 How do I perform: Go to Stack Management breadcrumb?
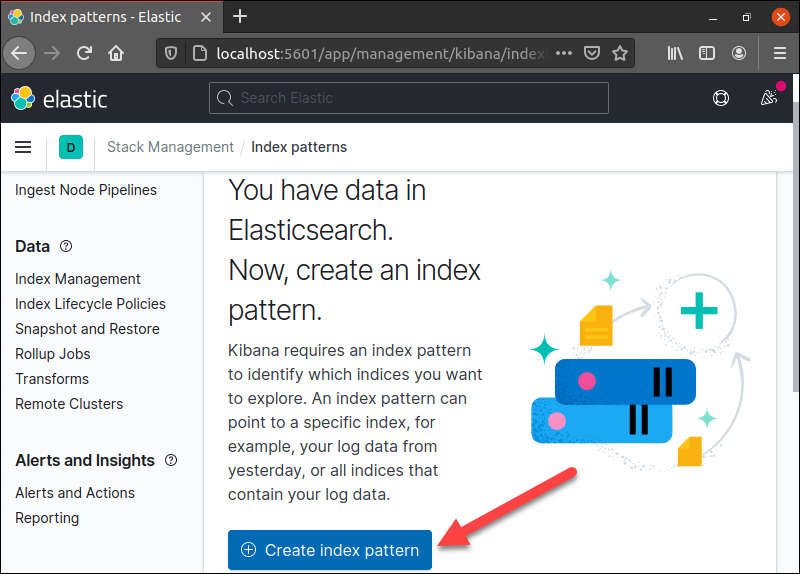click(x=170, y=147)
